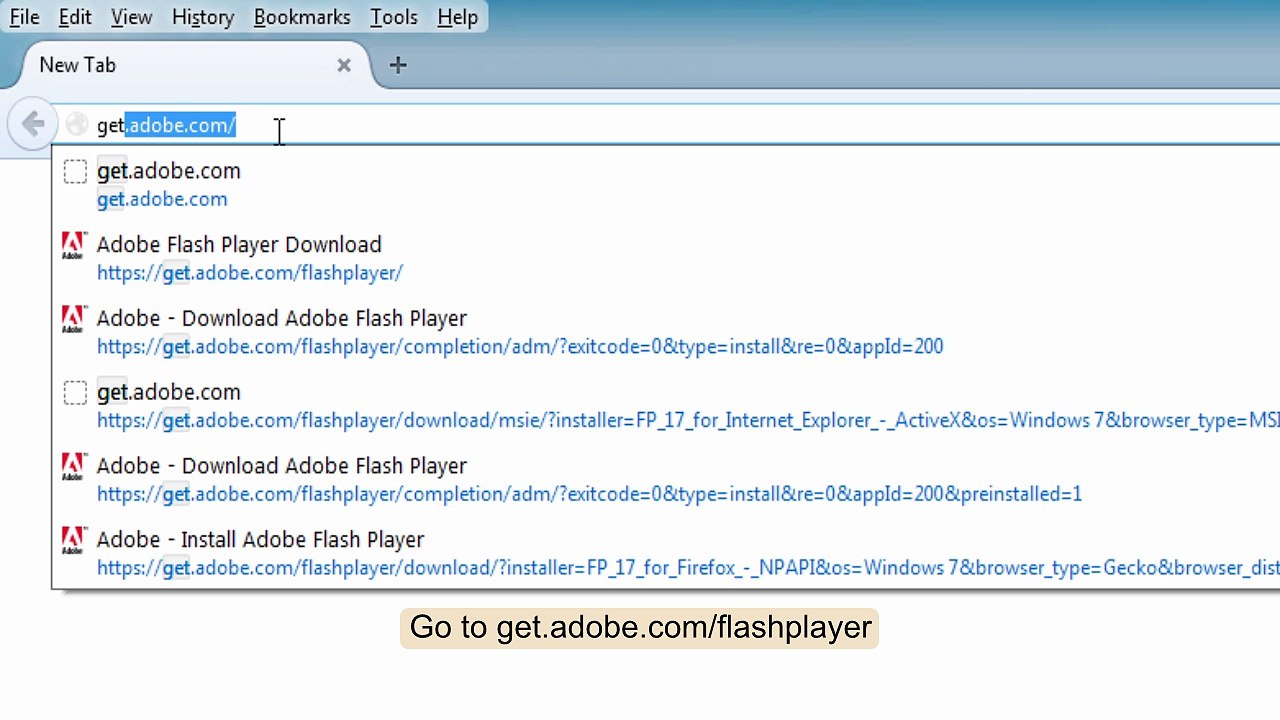This screenshot has height=720, width=1280.
Task: Open a new tab with plus button
Action: pyautogui.click(x=398, y=65)
